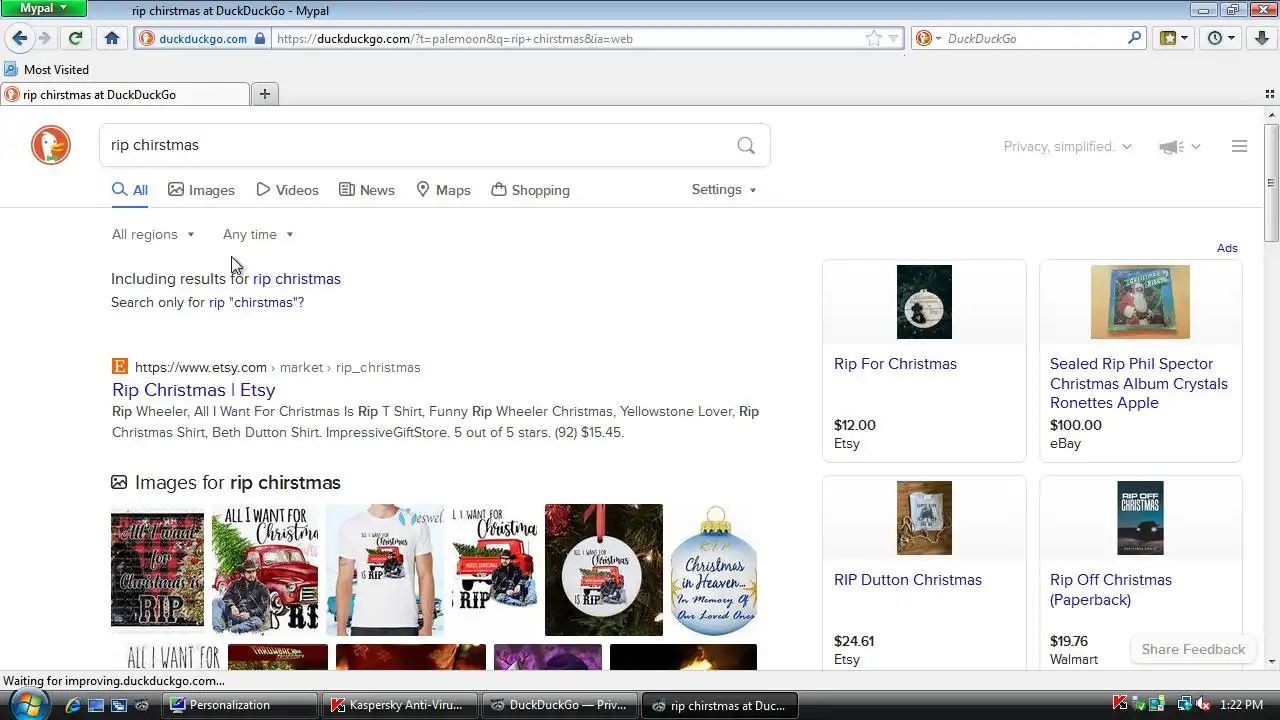
Task: Open the Windows Start orb
Action: click(28, 704)
